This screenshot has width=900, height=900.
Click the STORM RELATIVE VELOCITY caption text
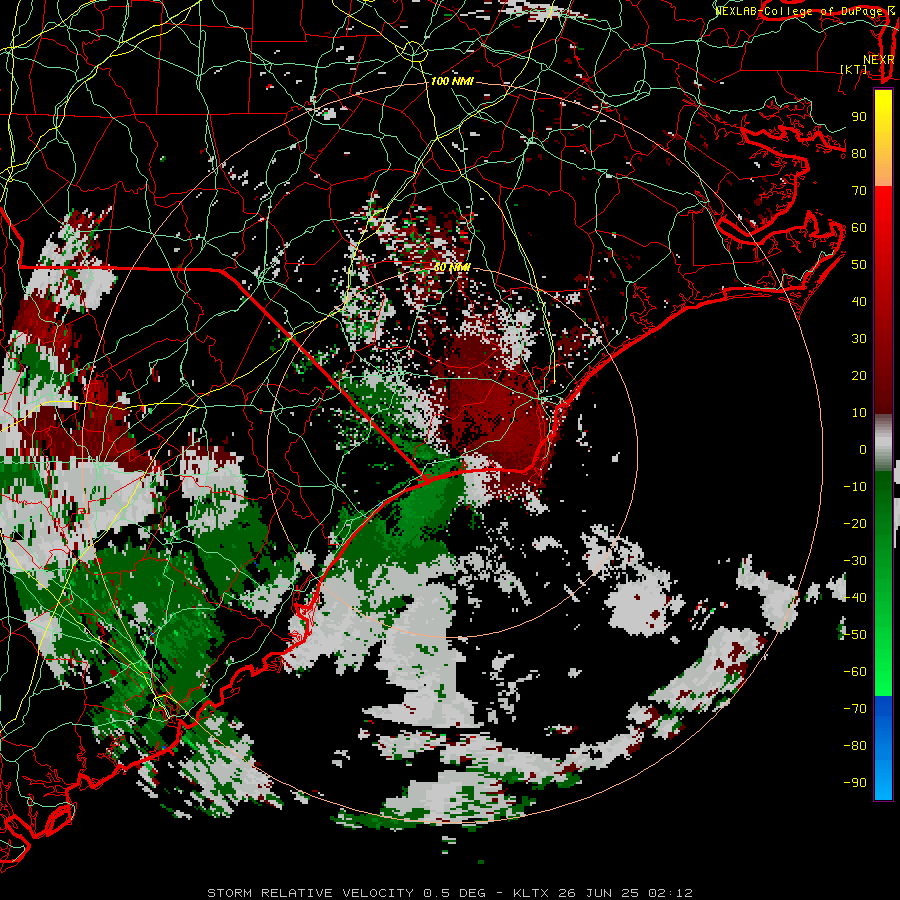(310, 893)
